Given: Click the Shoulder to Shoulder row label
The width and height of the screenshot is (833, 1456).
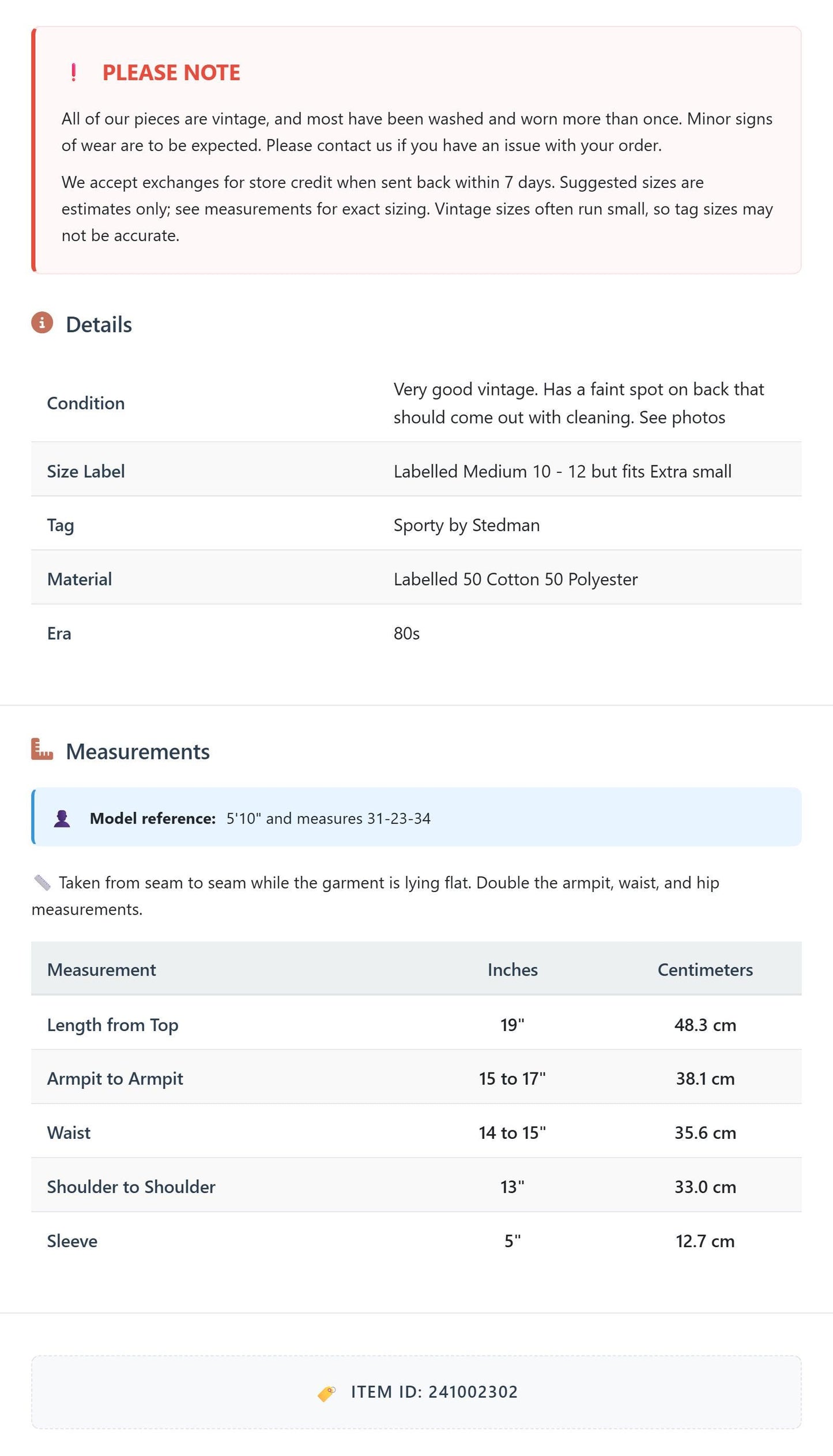Looking at the screenshot, I should (131, 1187).
